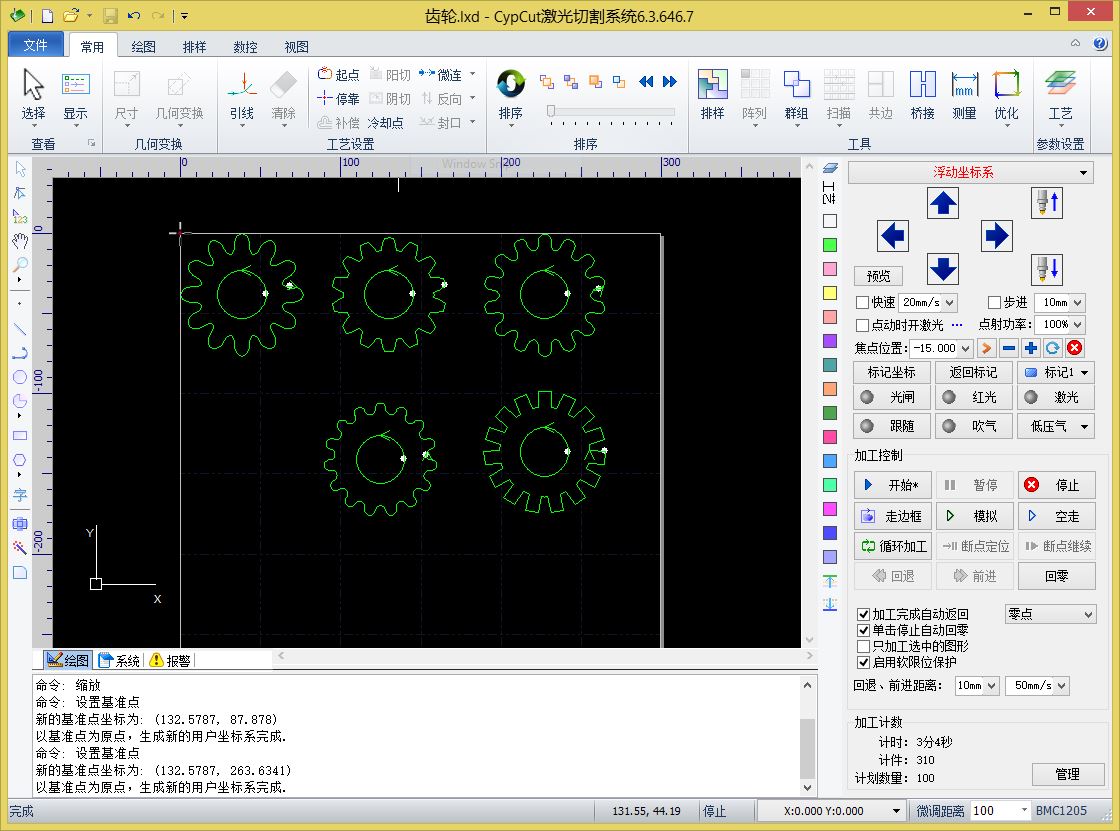Toggle the 跟随 follow button

tap(892, 426)
